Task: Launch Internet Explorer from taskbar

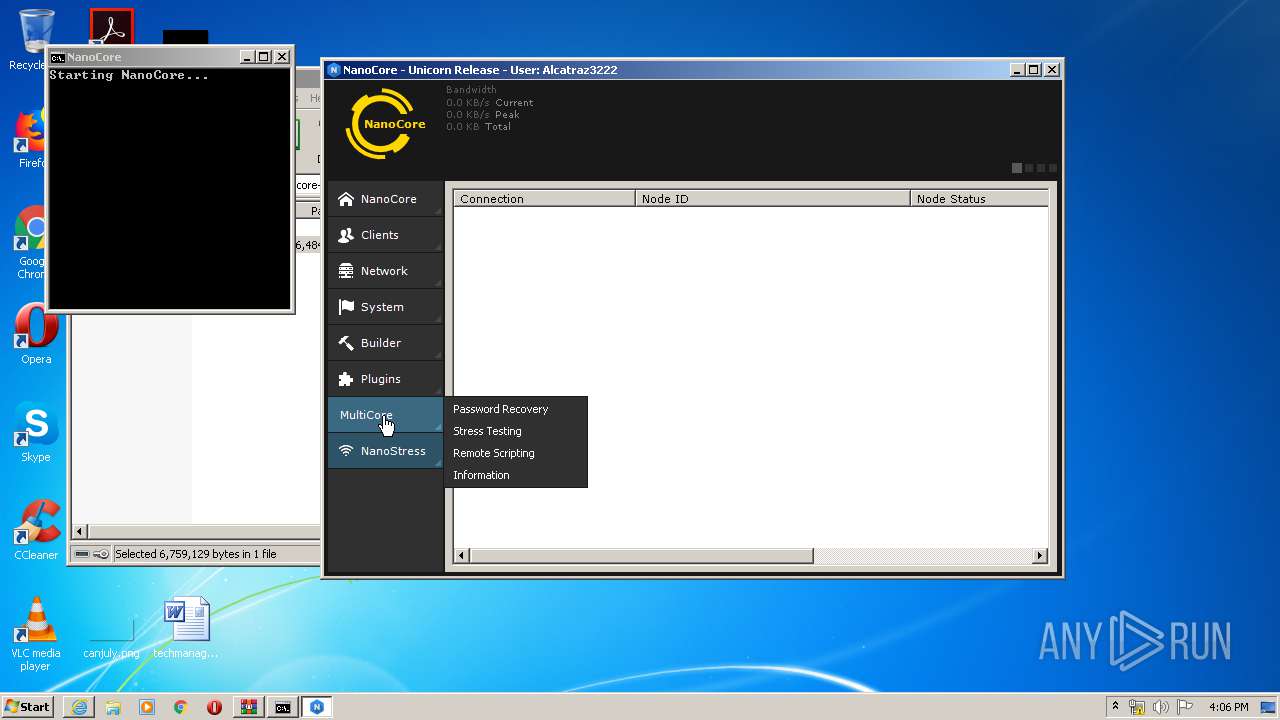Action: (x=79, y=707)
